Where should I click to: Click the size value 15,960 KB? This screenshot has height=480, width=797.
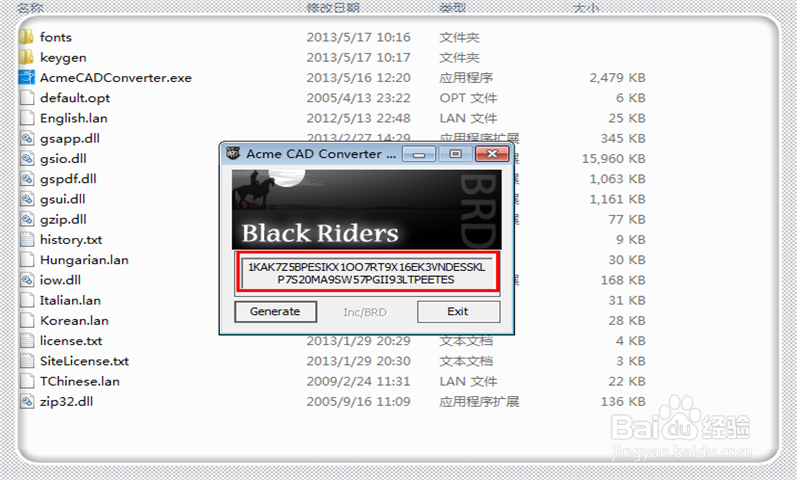(614, 159)
